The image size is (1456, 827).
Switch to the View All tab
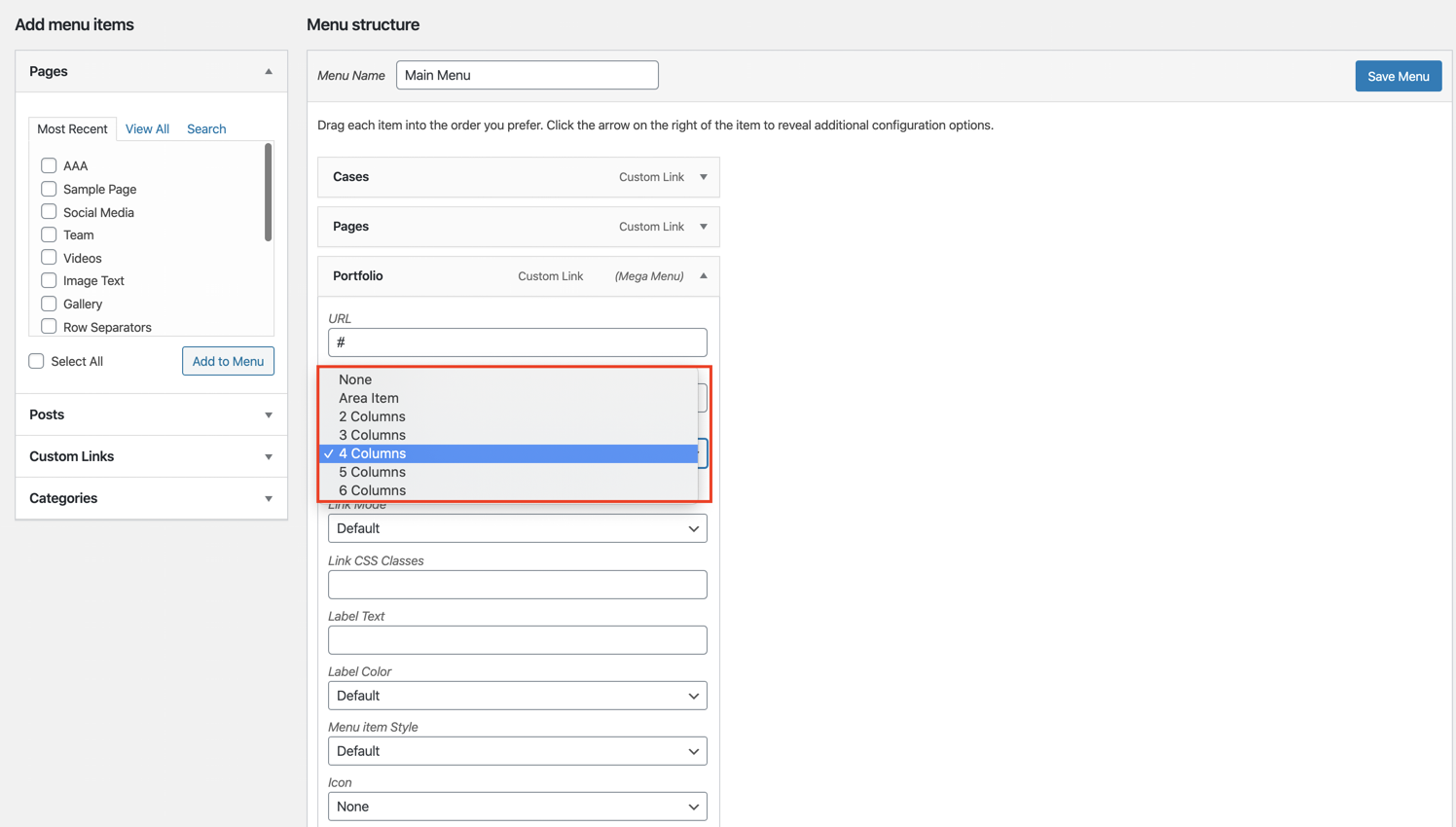point(147,128)
